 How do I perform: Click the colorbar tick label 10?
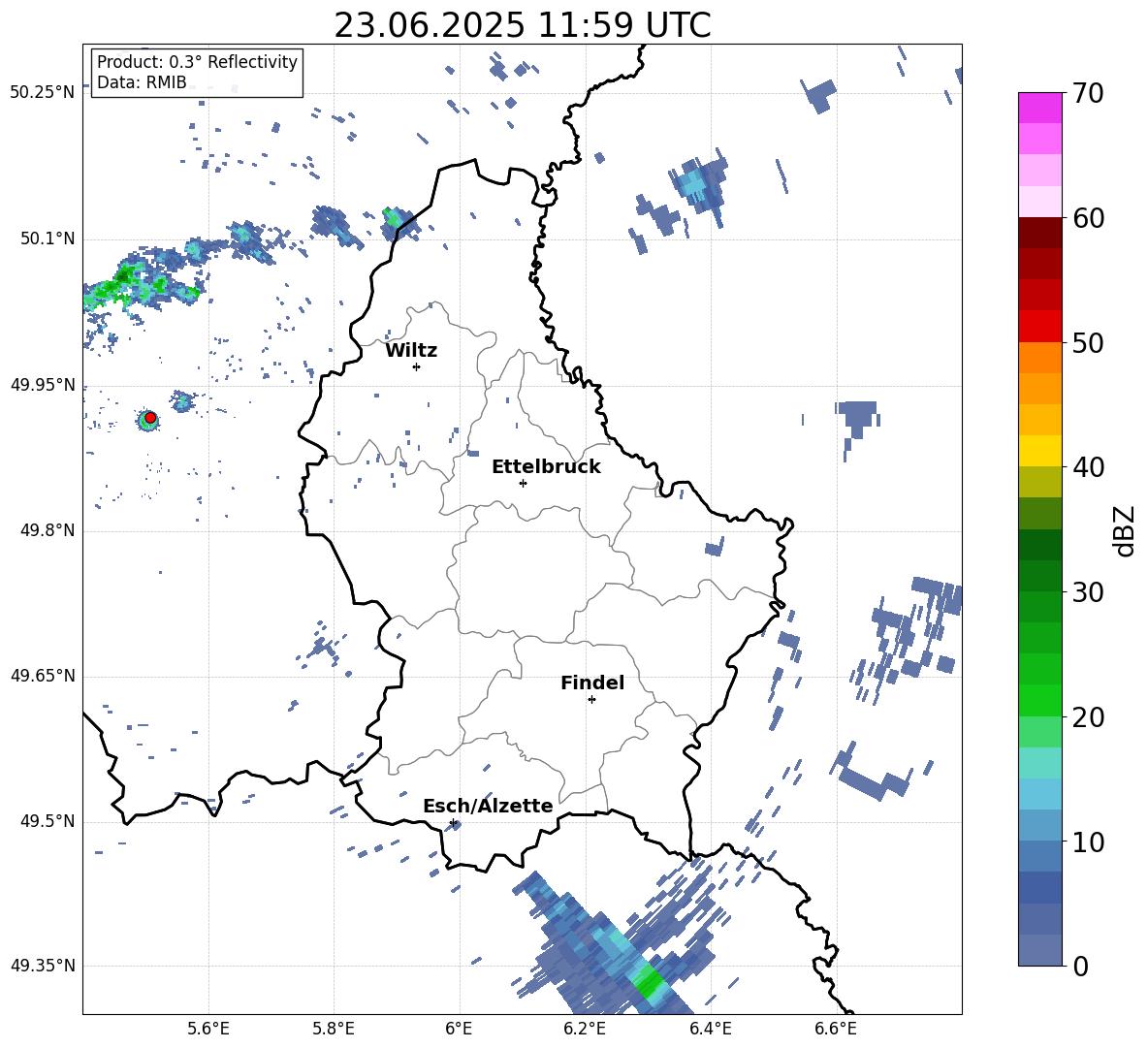pos(1088,842)
